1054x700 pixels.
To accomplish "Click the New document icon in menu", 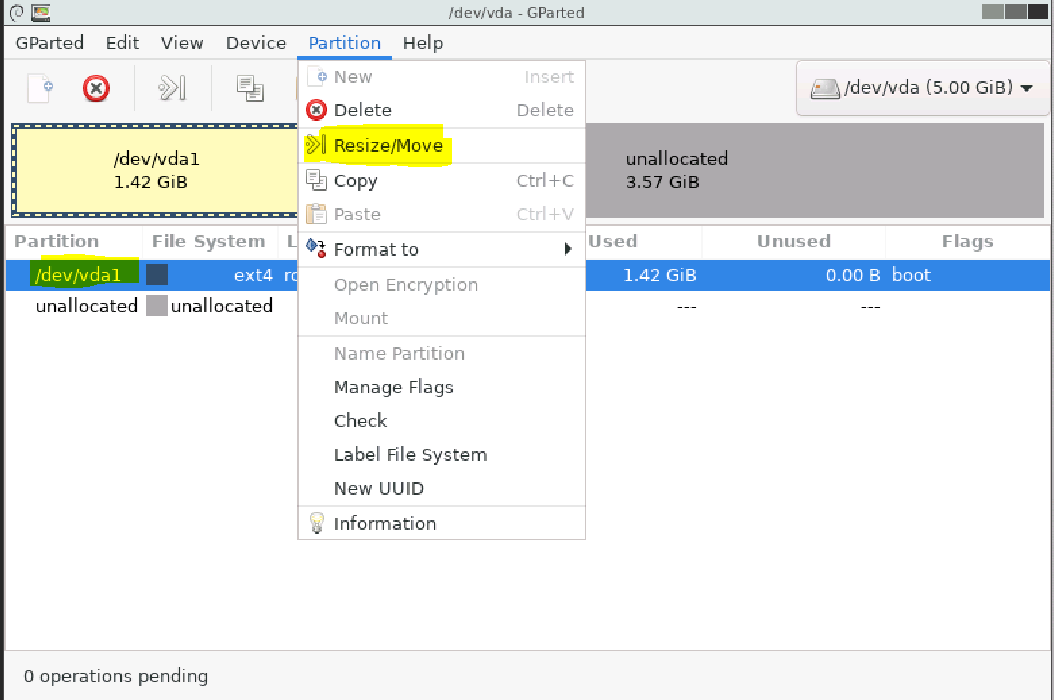I will (x=316, y=76).
